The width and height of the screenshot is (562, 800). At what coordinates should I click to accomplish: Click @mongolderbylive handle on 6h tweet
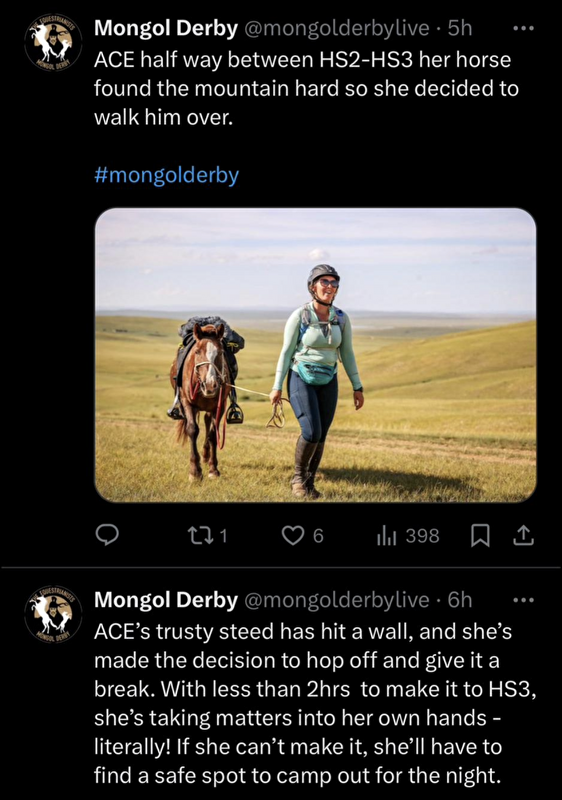[x=337, y=600]
